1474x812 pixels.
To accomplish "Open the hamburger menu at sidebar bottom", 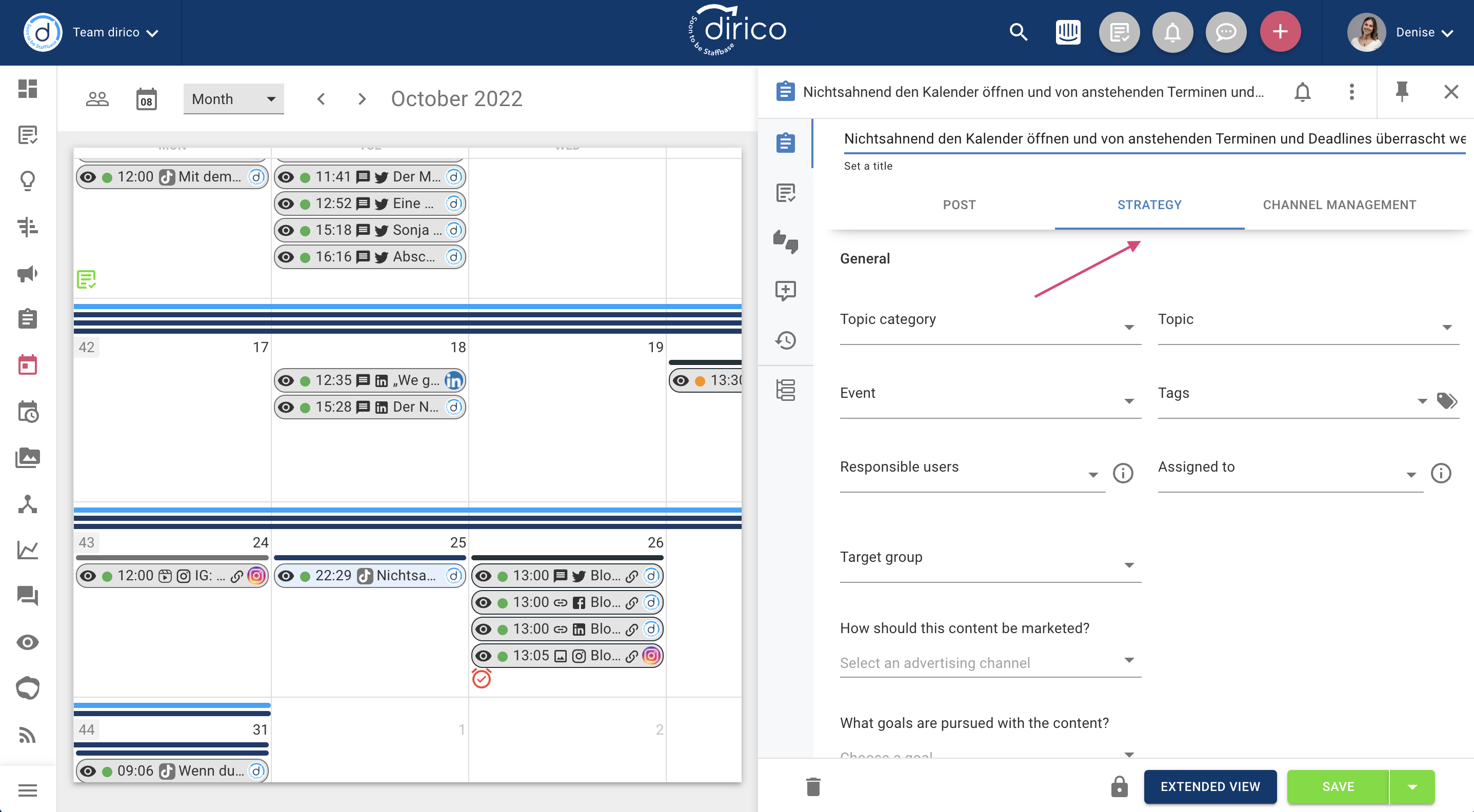I will (x=28, y=790).
